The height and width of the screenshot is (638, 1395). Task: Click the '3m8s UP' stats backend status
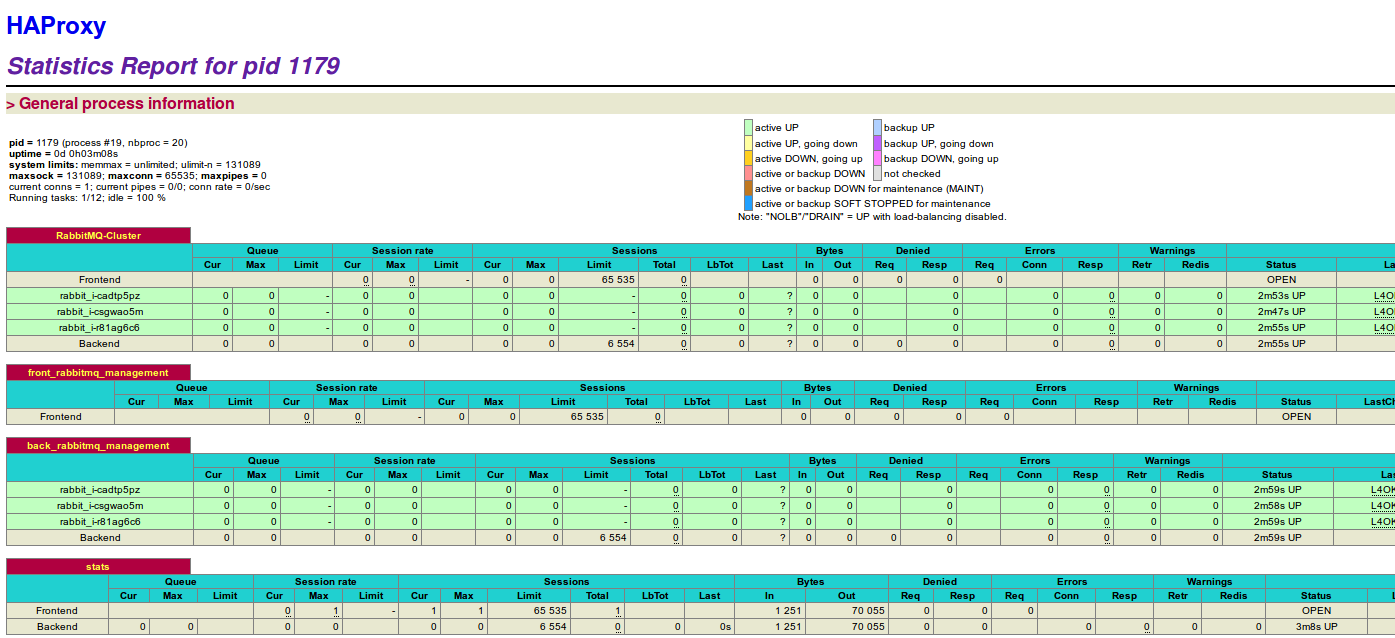pos(1316,627)
